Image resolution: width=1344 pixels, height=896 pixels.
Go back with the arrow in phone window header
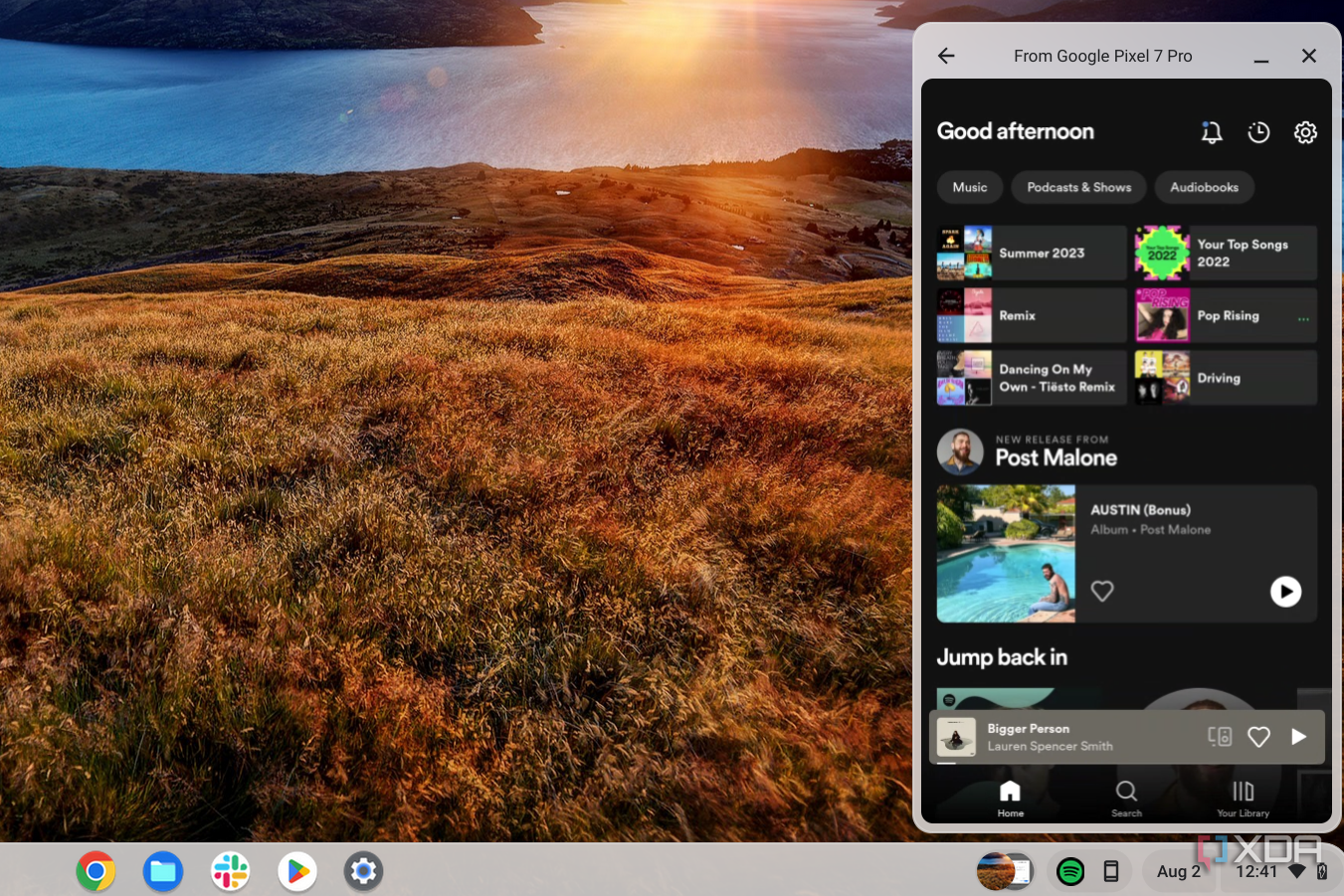[946, 56]
